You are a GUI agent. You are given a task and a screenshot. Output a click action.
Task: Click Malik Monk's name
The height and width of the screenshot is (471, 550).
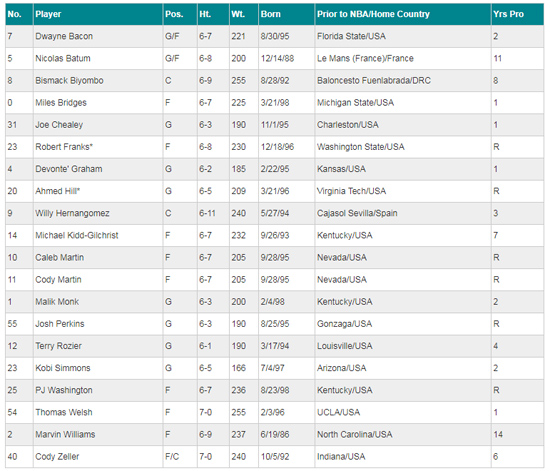click(x=57, y=302)
